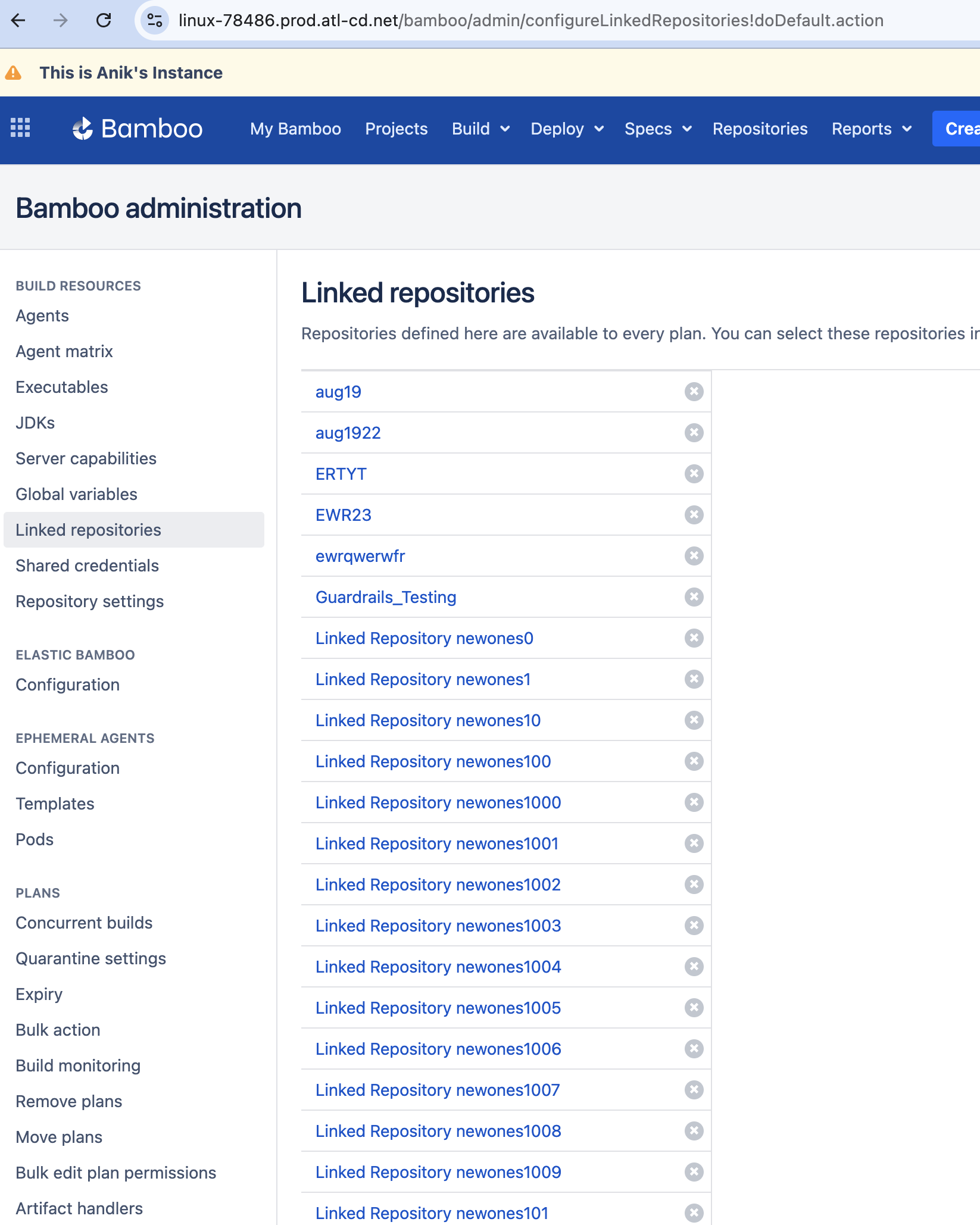
Task: Remove Linked Repository newones1006
Action: 694,1049
